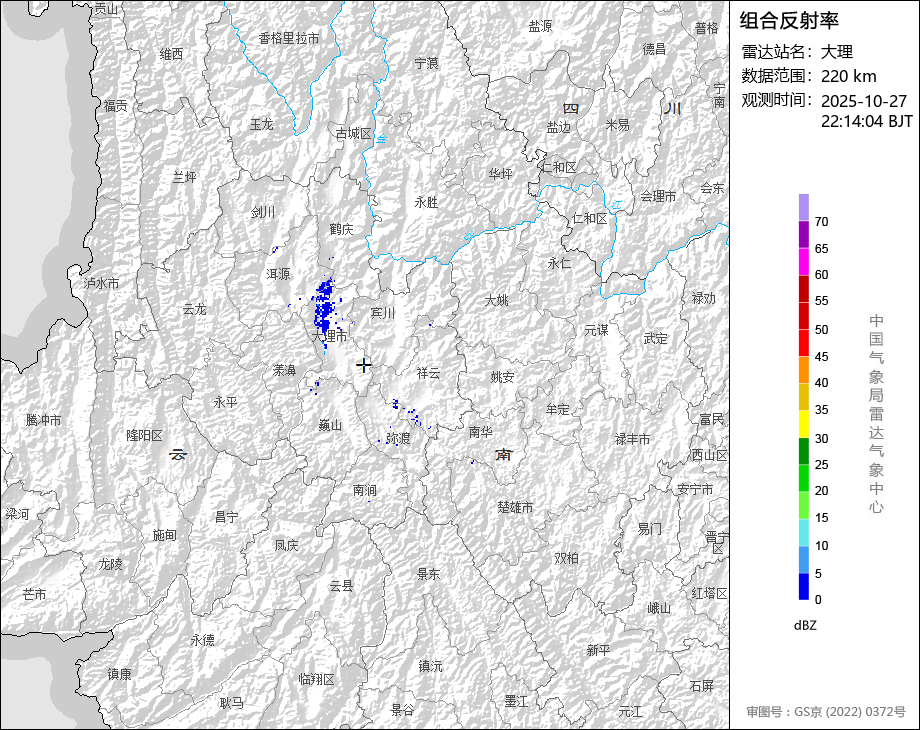Click the 泸水市 map label
This screenshot has height=730, width=920.
[102, 283]
